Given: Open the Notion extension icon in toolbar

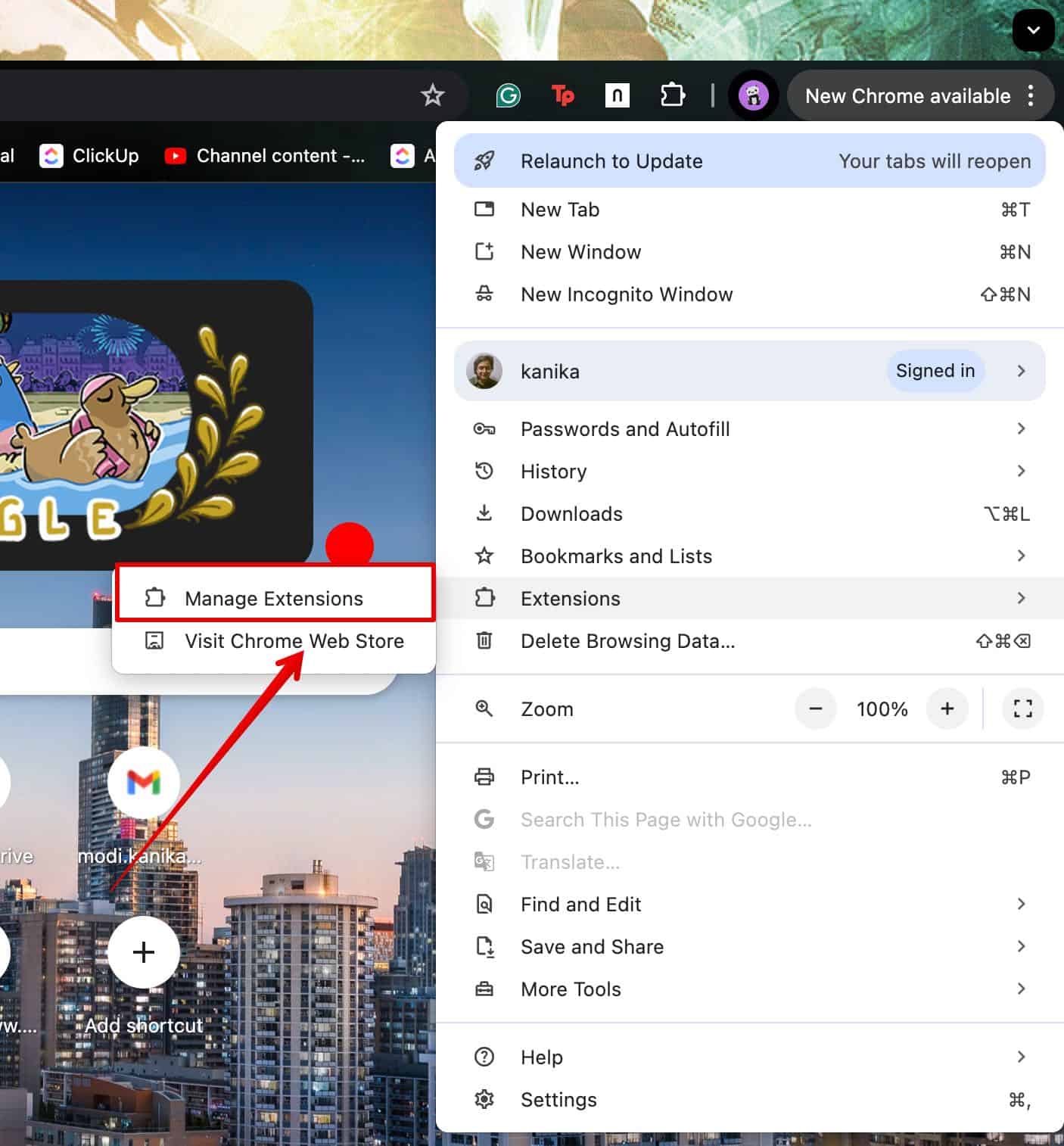Looking at the screenshot, I should pyautogui.click(x=617, y=95).
